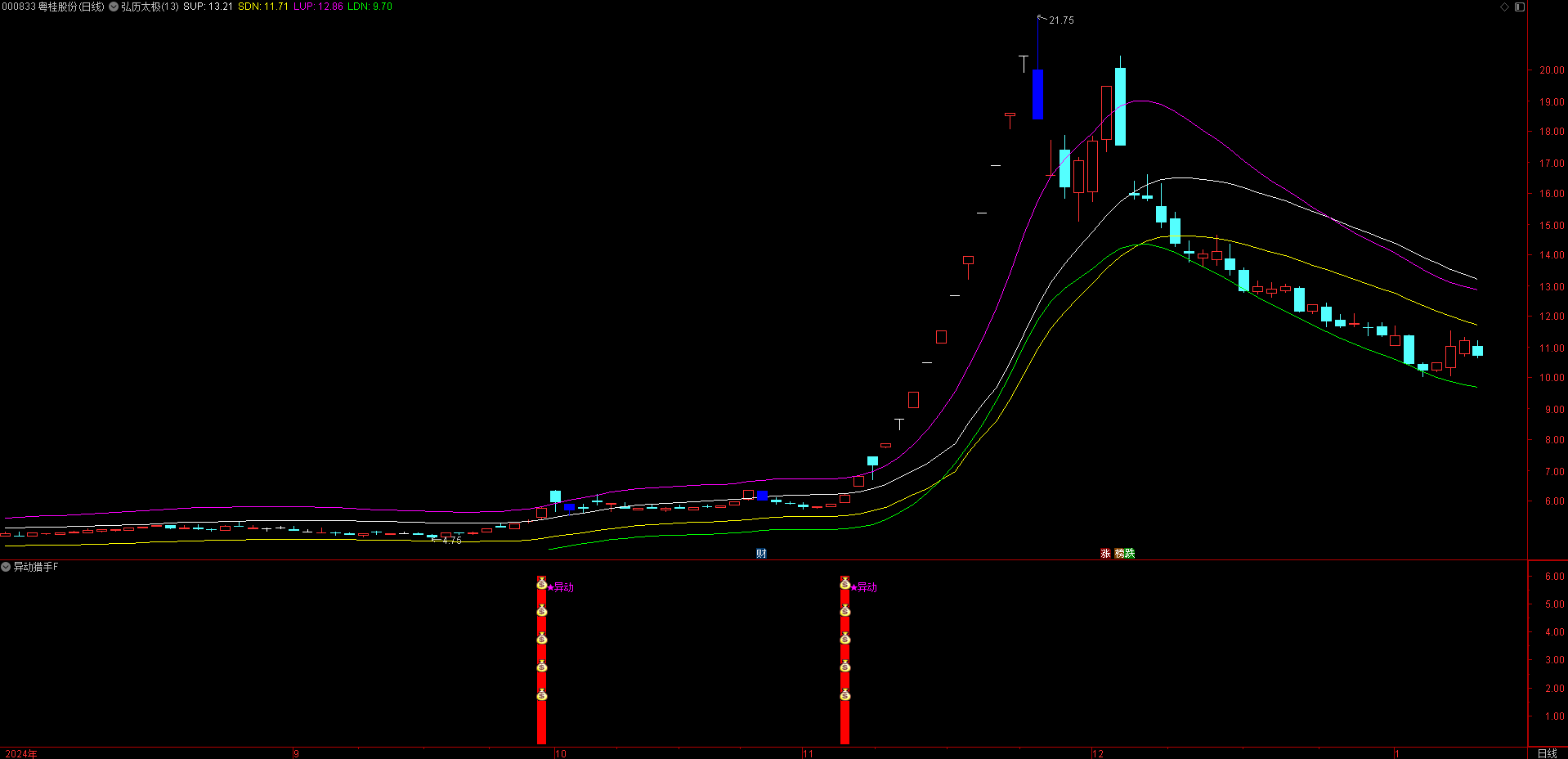Image resolution: width=1568 pixels, height=759 pixels.
Task: Click the 涨 event marker below the chart
Action: tap(1105, 554)
